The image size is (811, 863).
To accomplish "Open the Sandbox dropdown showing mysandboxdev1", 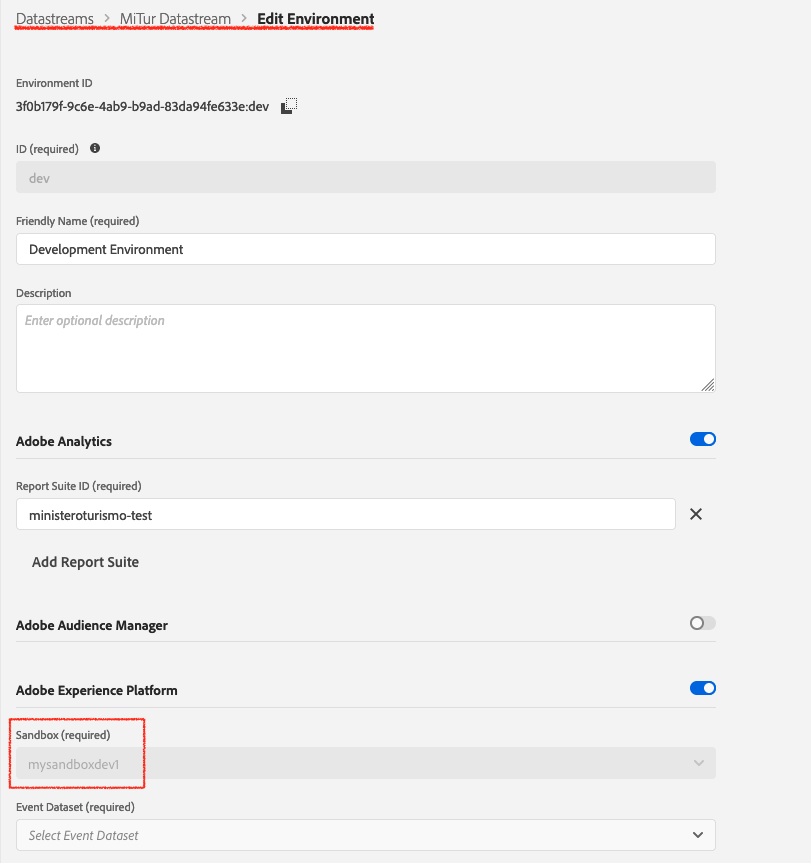I will tap(365, 763).
